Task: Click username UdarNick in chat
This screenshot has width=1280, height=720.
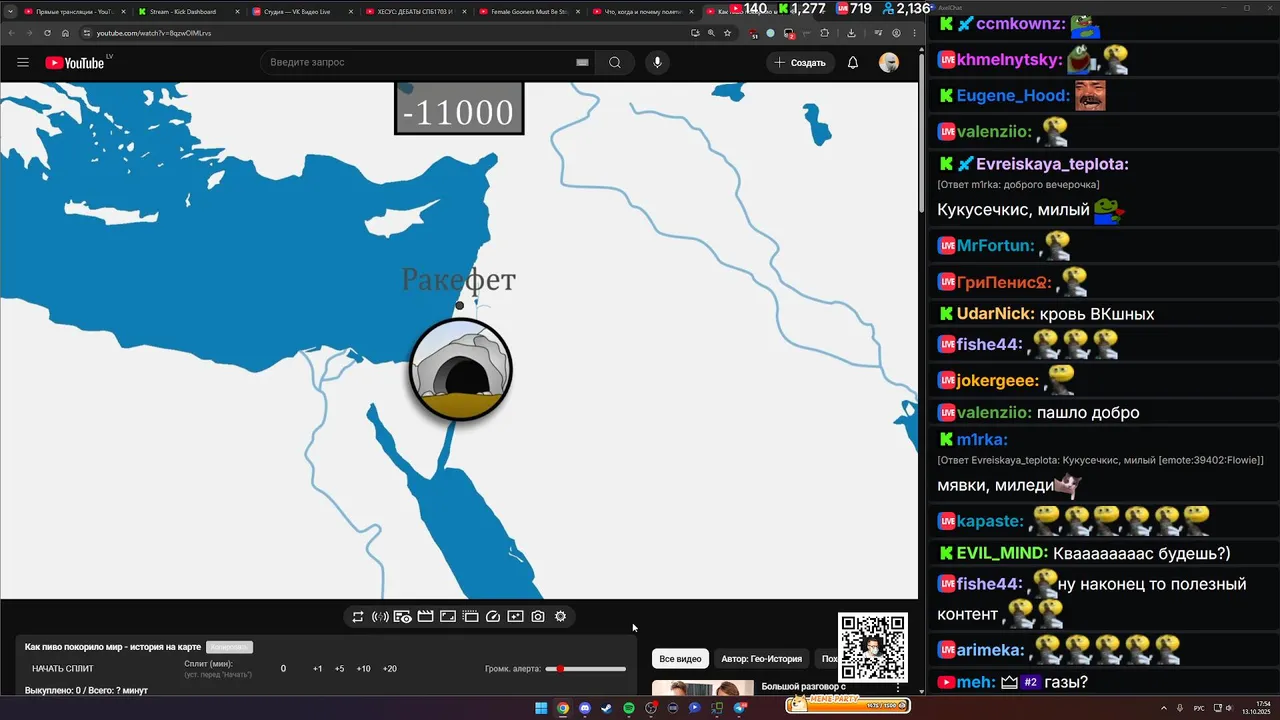Action: [x=995, y=313]
